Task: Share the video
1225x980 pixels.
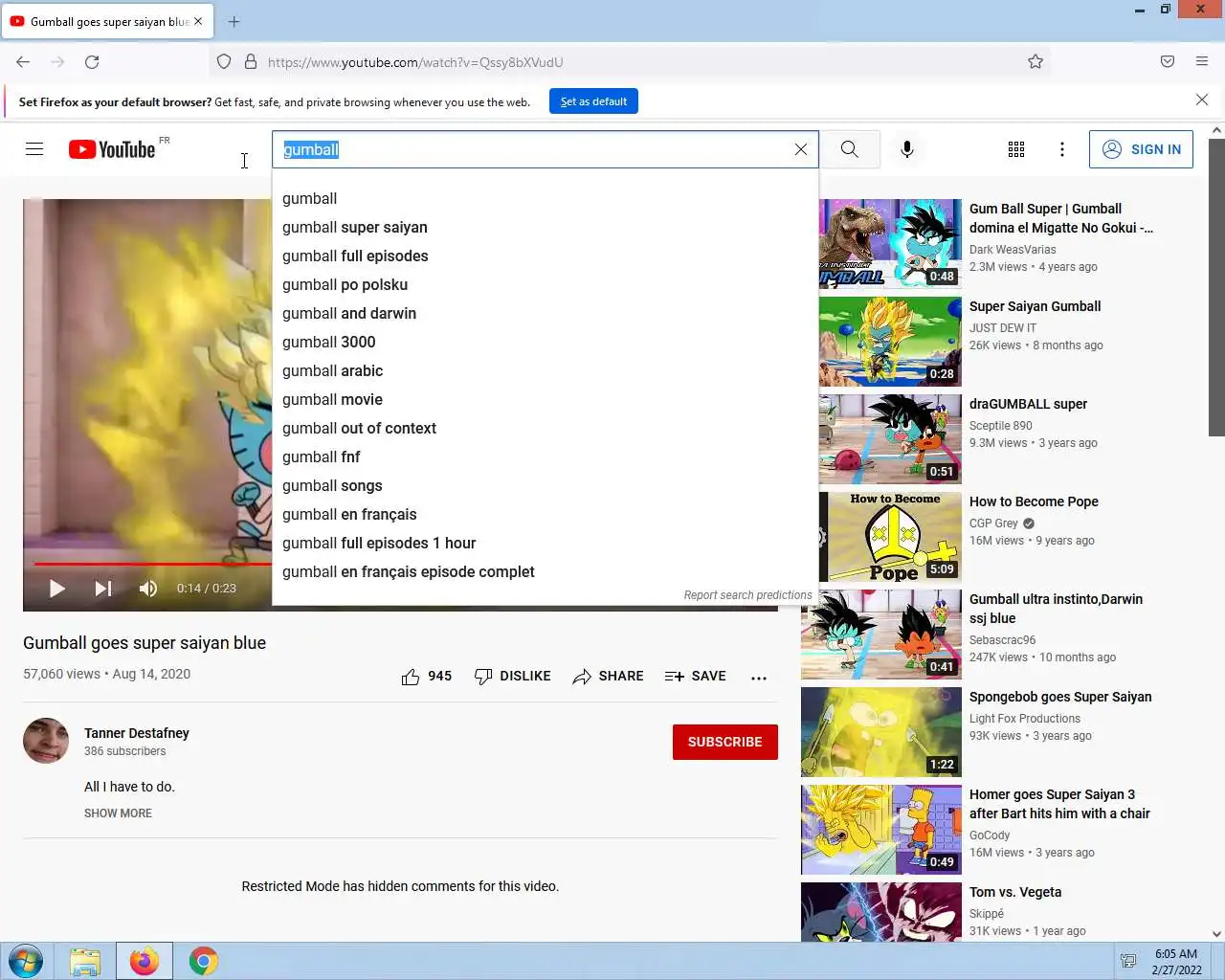Action: click(608, 677)
